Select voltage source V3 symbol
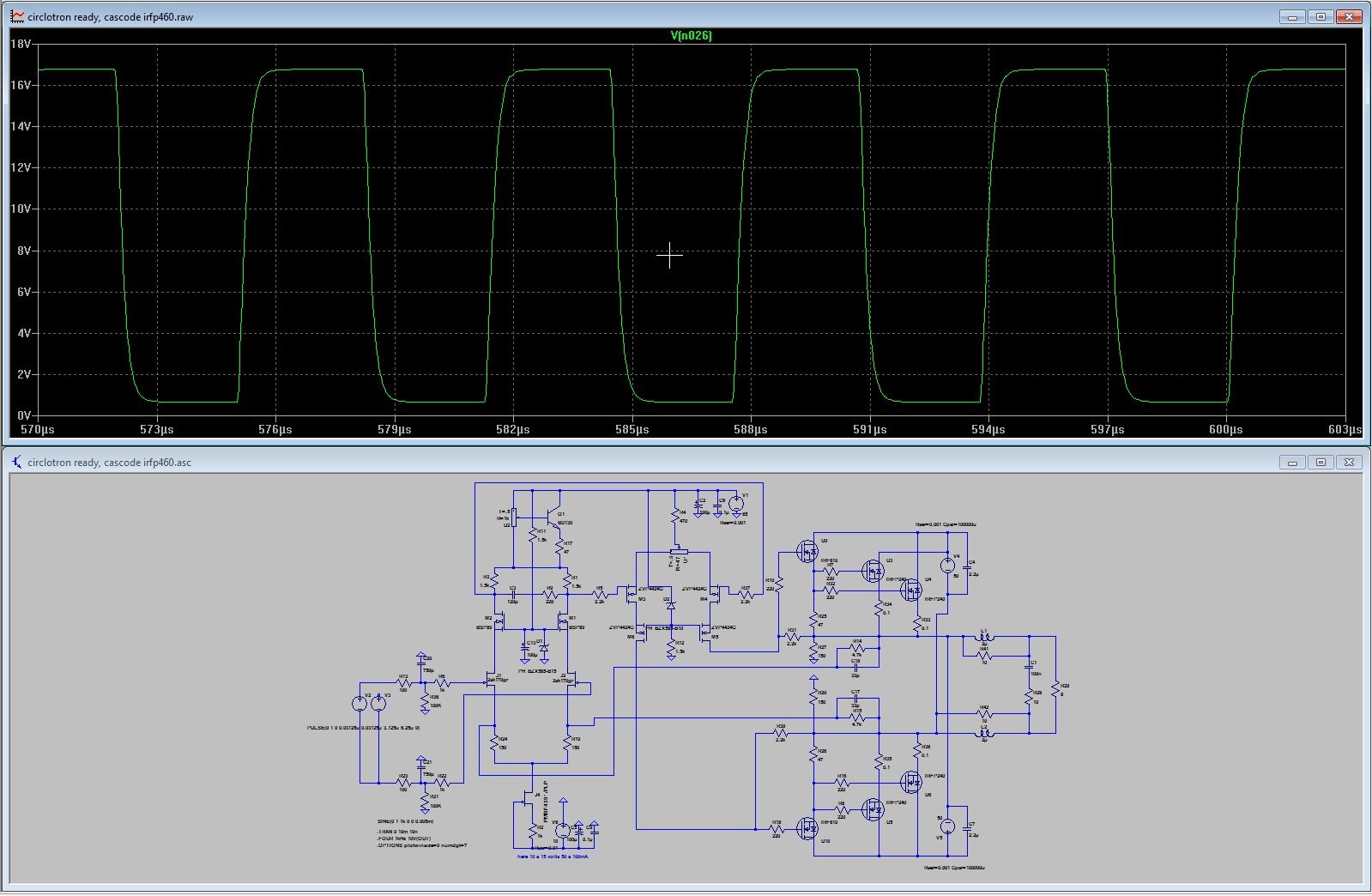Image resolution: width=1372 pixels, height=896 pixels. click(x=378, y=704)
